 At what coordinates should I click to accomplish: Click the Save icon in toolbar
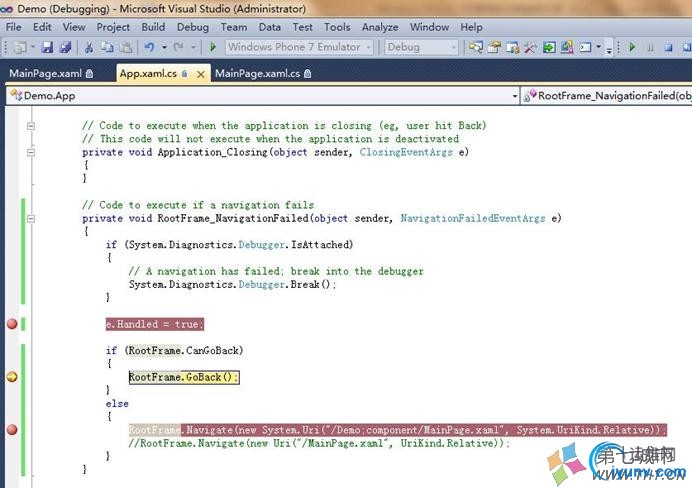[x=47, y=47]
